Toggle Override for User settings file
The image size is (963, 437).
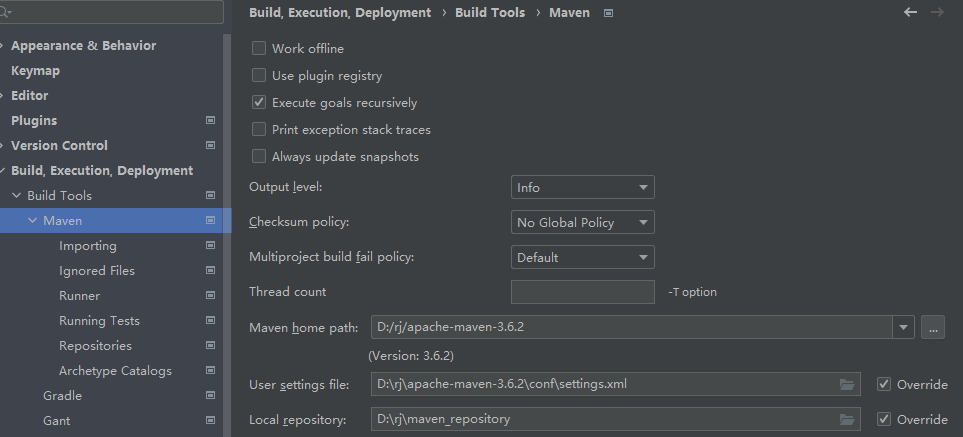pyautogui.click(x=884, y=384)
